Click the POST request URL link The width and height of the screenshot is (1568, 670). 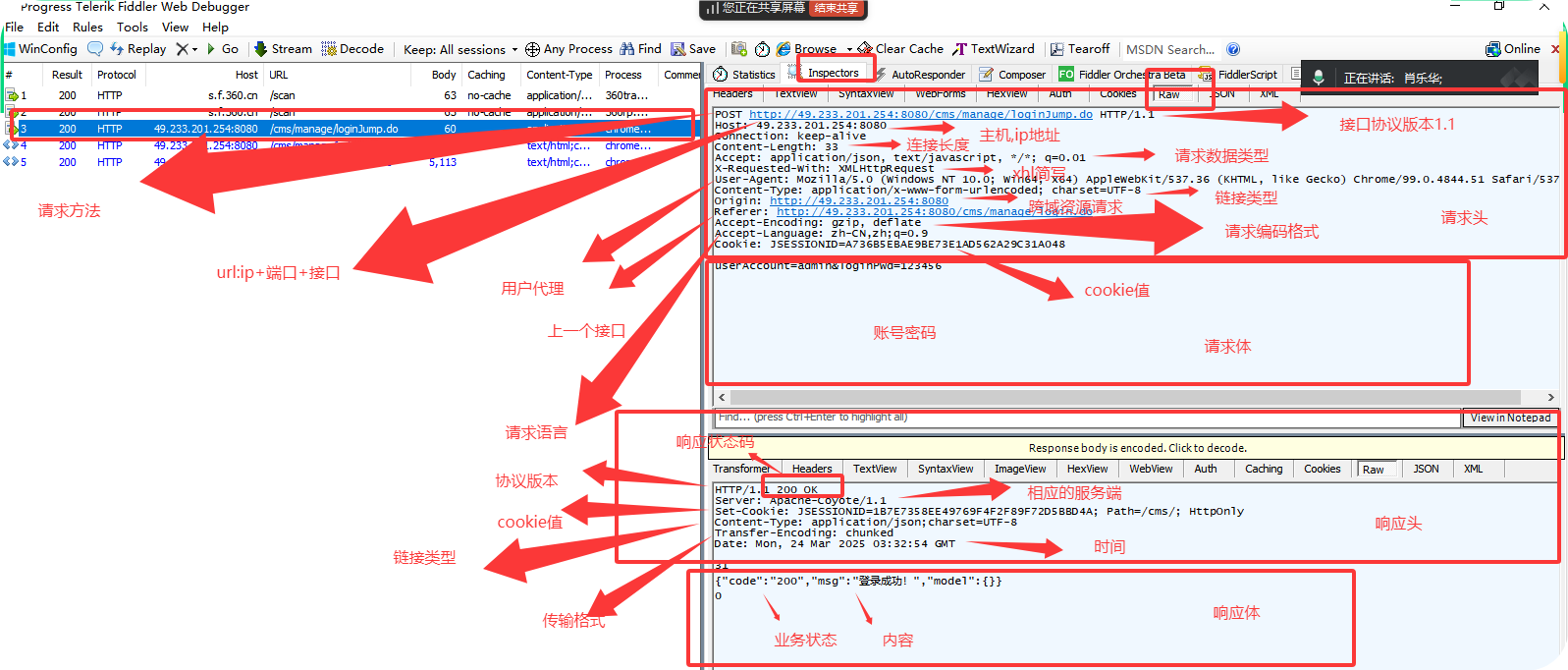(920, 115)
